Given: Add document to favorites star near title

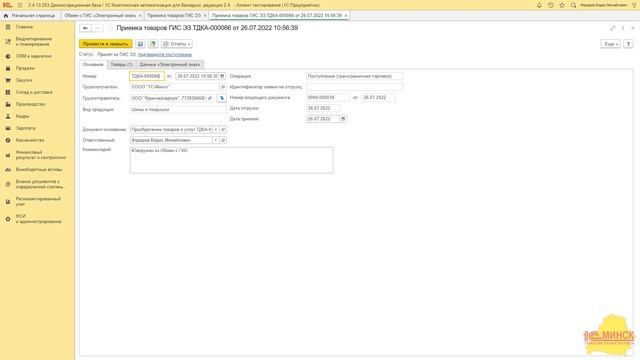Looking at the screenshot, I should click(110, 28).
